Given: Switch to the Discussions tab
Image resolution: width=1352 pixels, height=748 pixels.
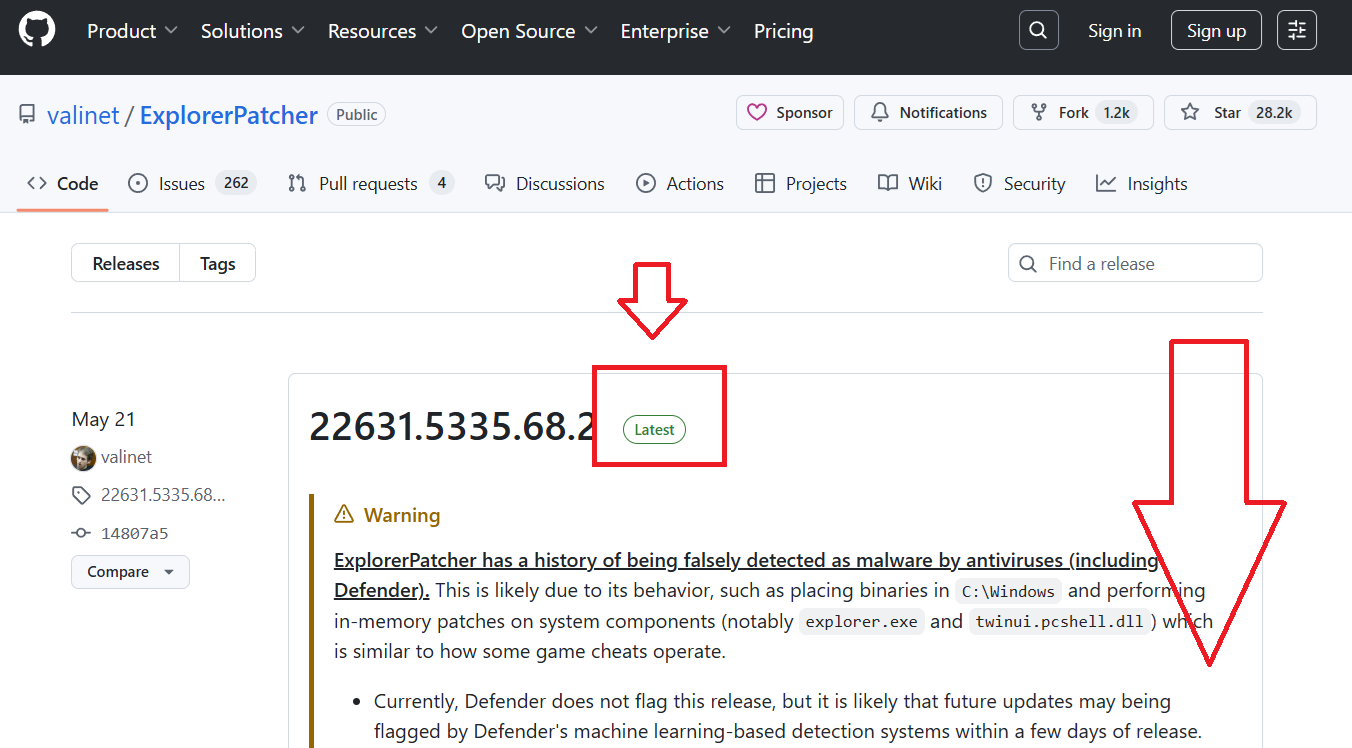Looking at the screenshot, I should click(544, 184).
